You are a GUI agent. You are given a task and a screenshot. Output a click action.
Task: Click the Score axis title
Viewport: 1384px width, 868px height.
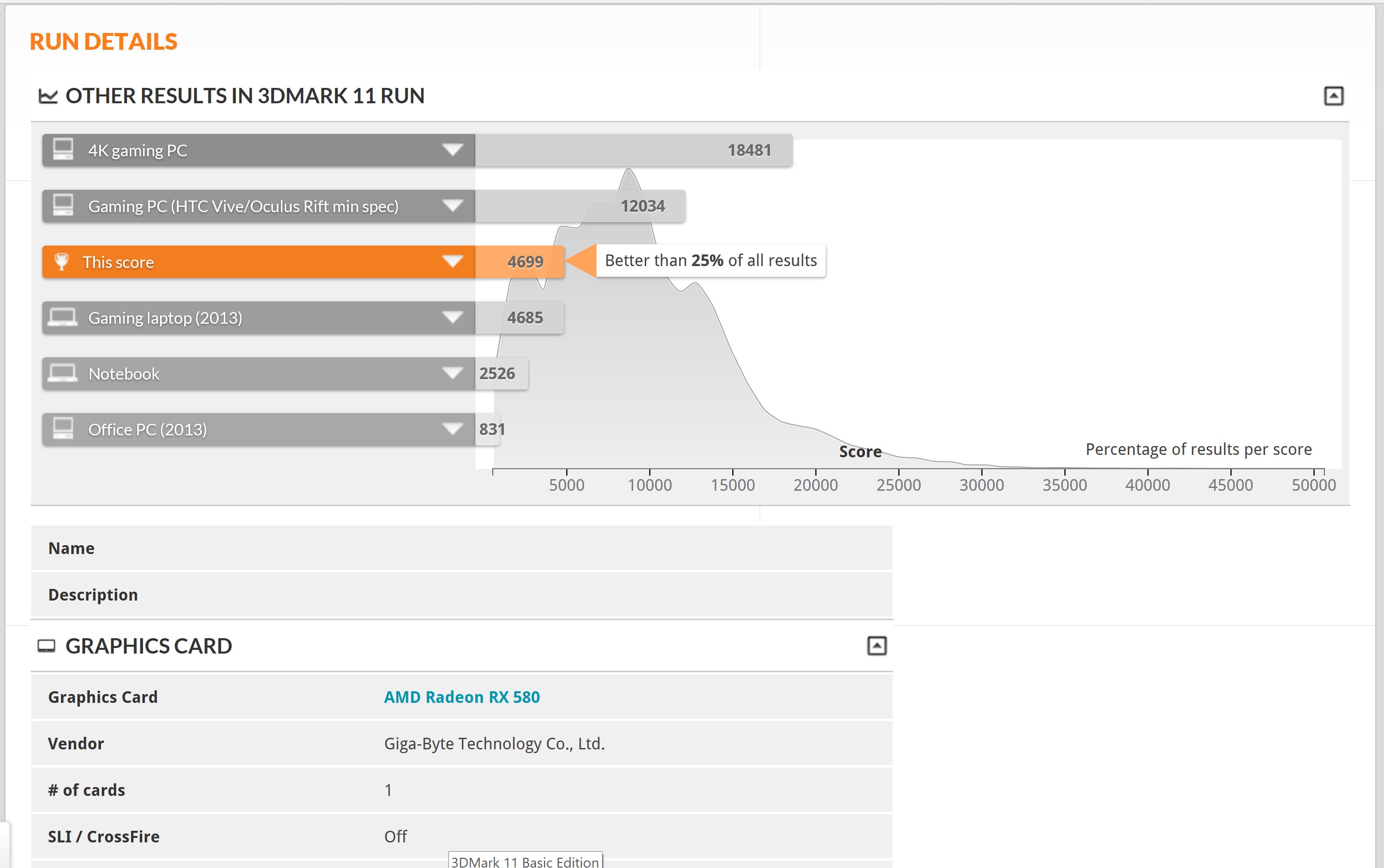[x=860, y=452]
